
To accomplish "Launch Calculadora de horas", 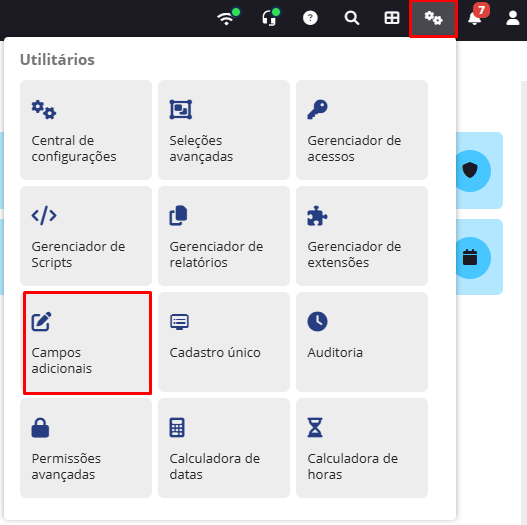I will click(362, 448).
